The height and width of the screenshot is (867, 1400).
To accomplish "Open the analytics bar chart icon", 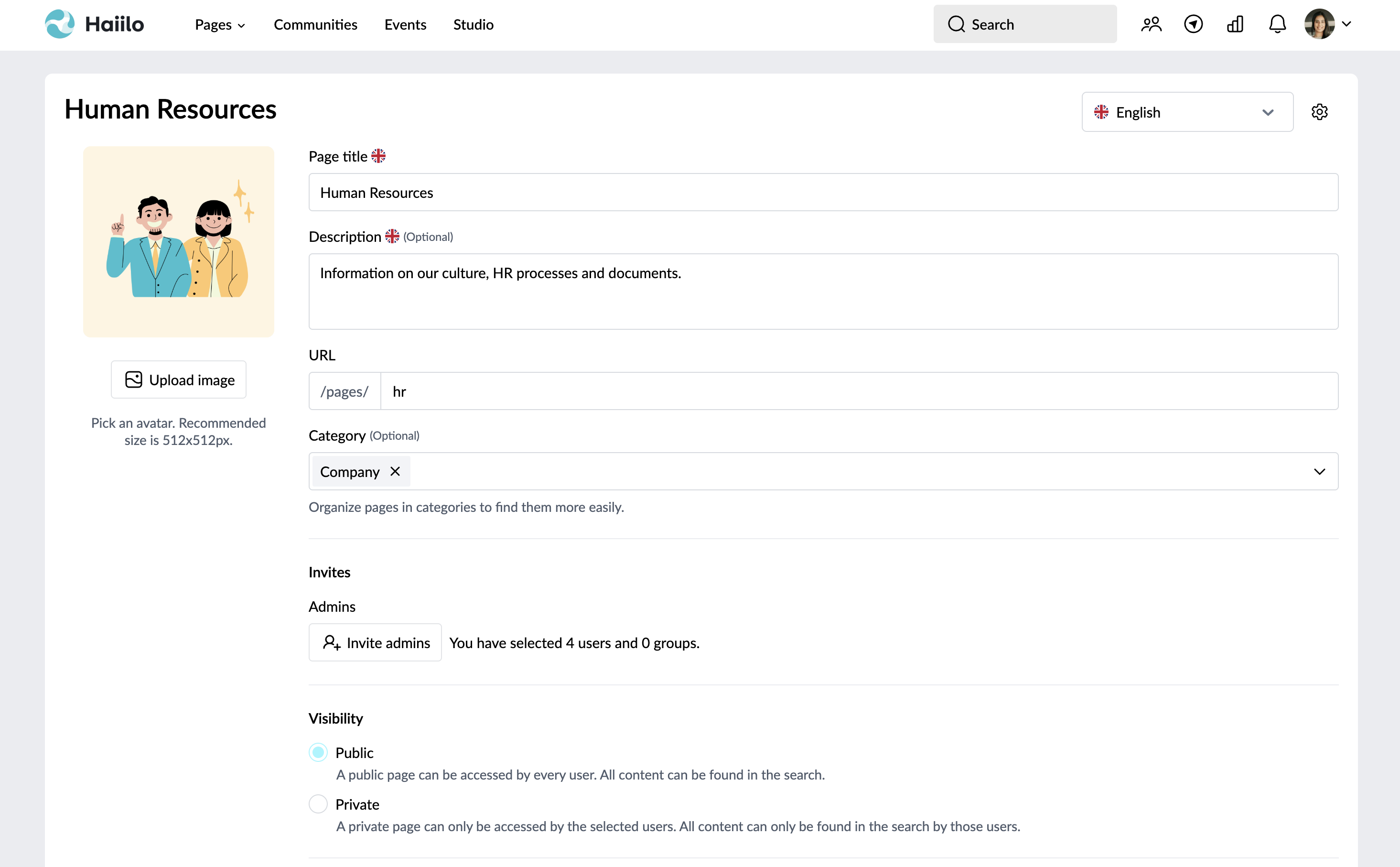I will tap(1235, 24).
